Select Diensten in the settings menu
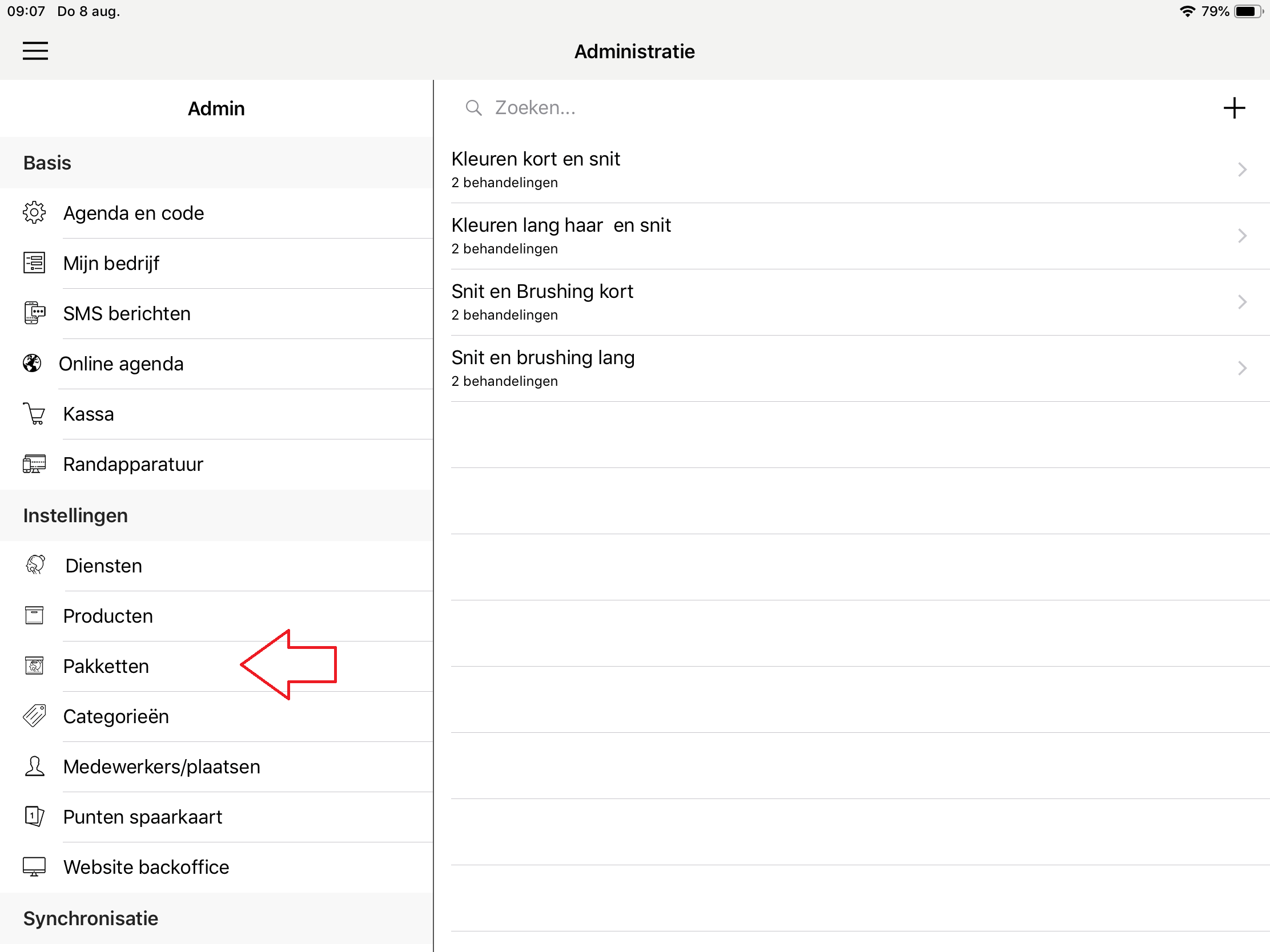Screen dimensions: 1270x952 [x=103, y=566]
